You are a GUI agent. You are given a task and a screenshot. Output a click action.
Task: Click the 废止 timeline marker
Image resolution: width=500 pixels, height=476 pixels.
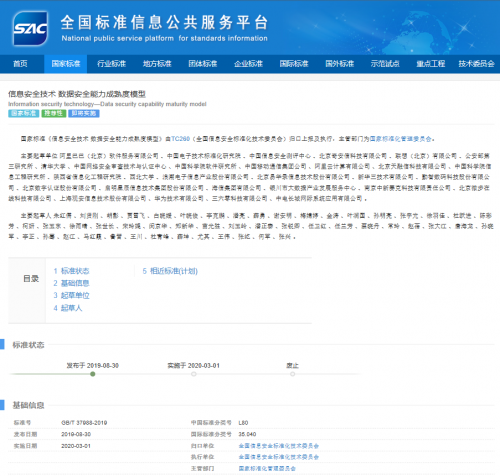click(x=292, y=374)
